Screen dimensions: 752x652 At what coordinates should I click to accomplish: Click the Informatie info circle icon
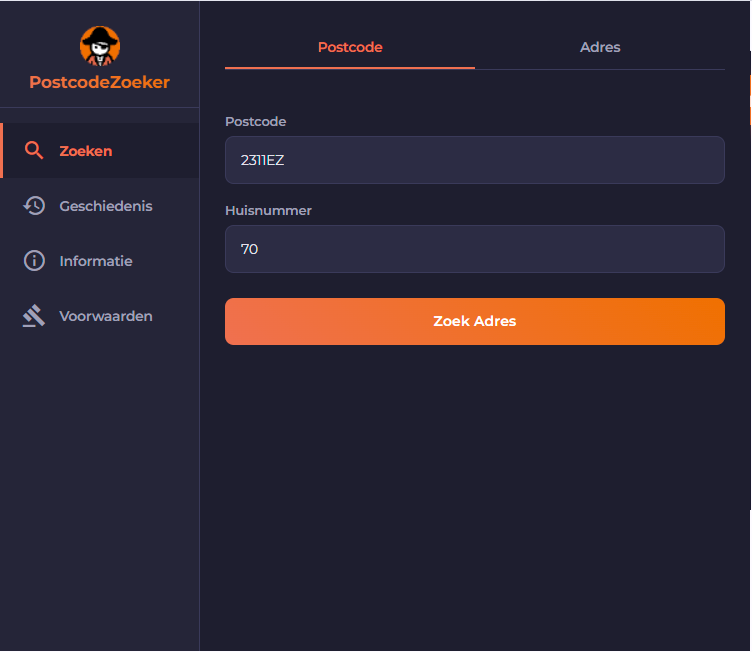34,261
